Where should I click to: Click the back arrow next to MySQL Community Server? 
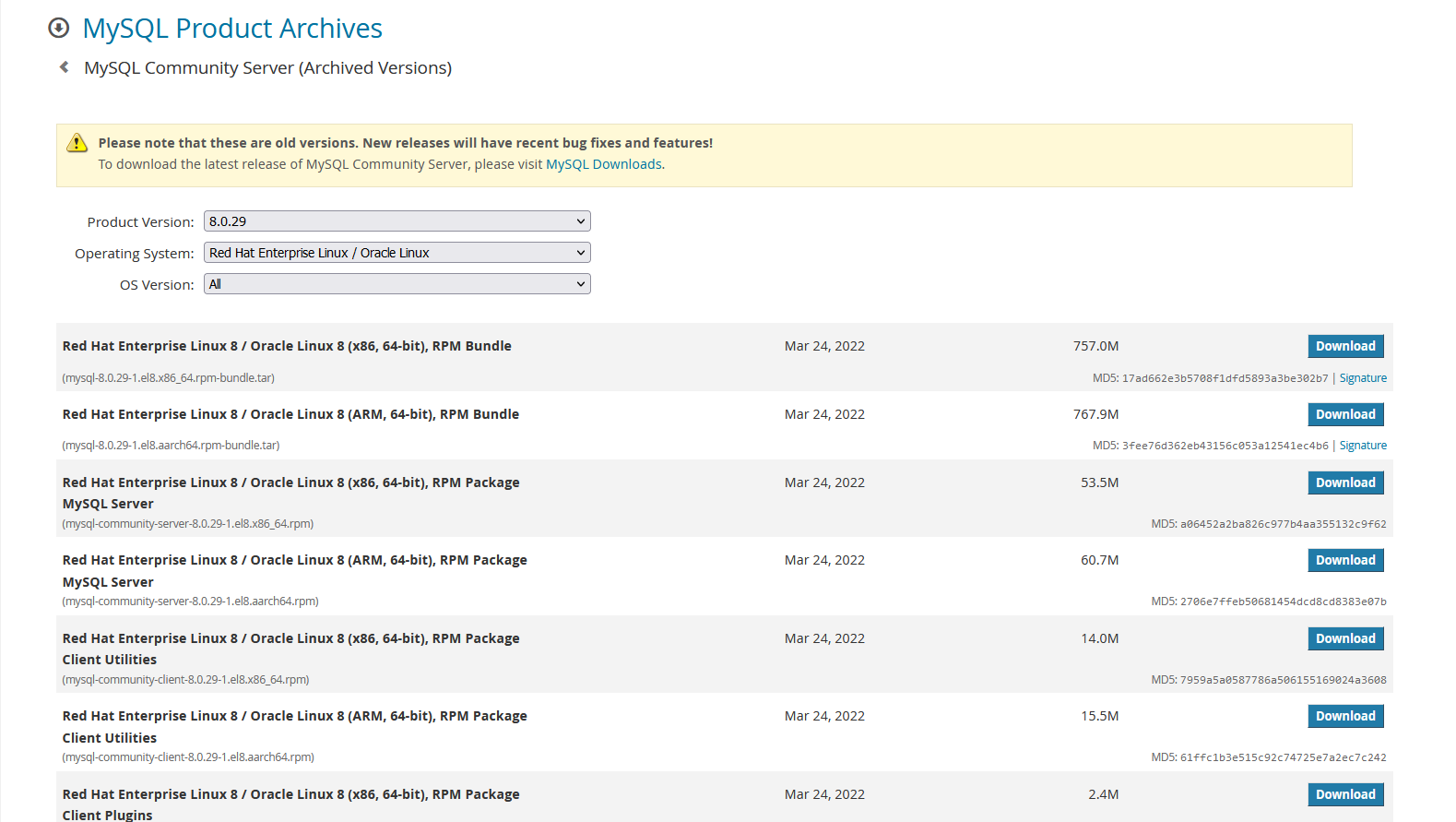coord(64,67)
